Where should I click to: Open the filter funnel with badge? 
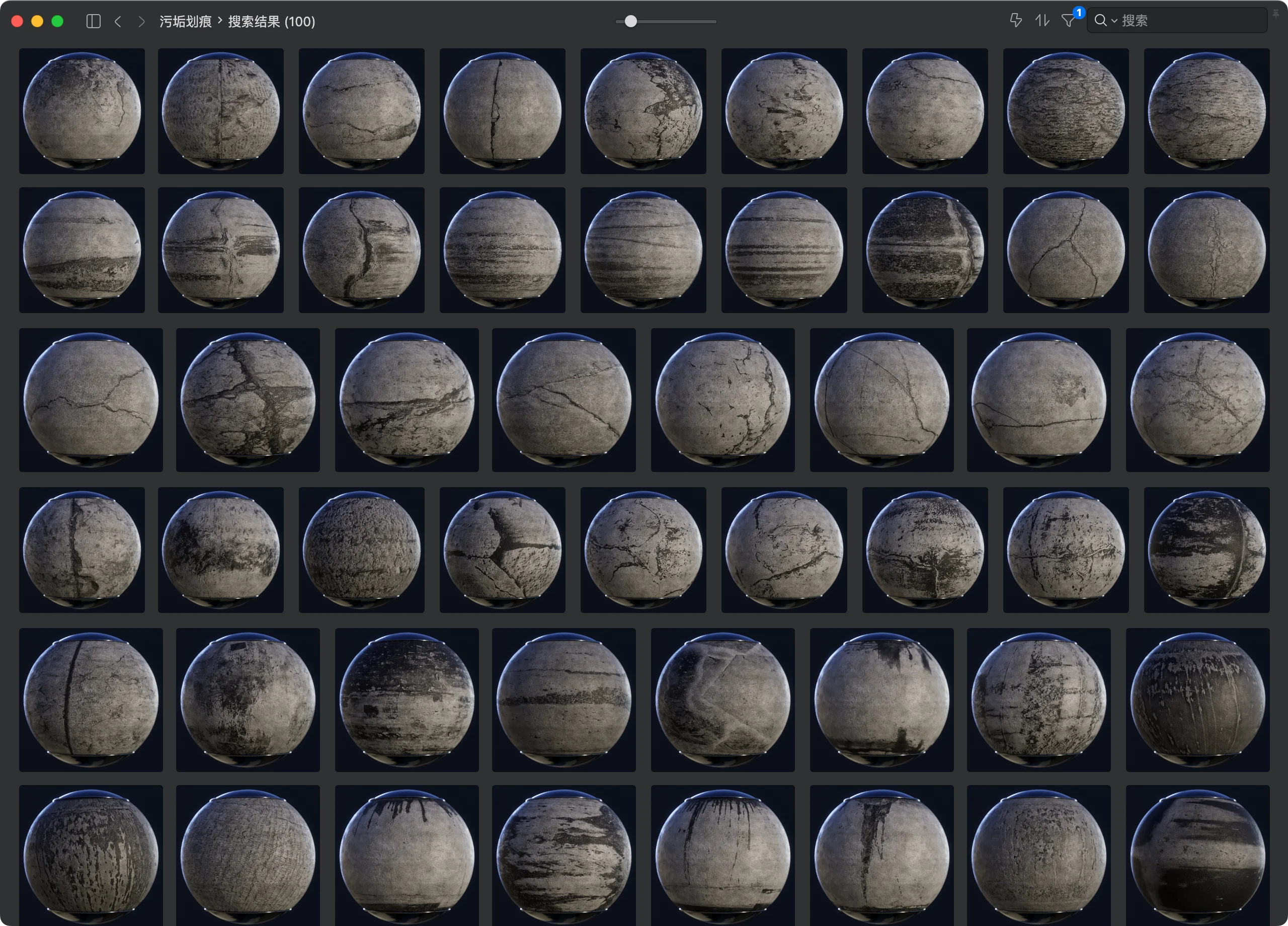click(1068, 21)
